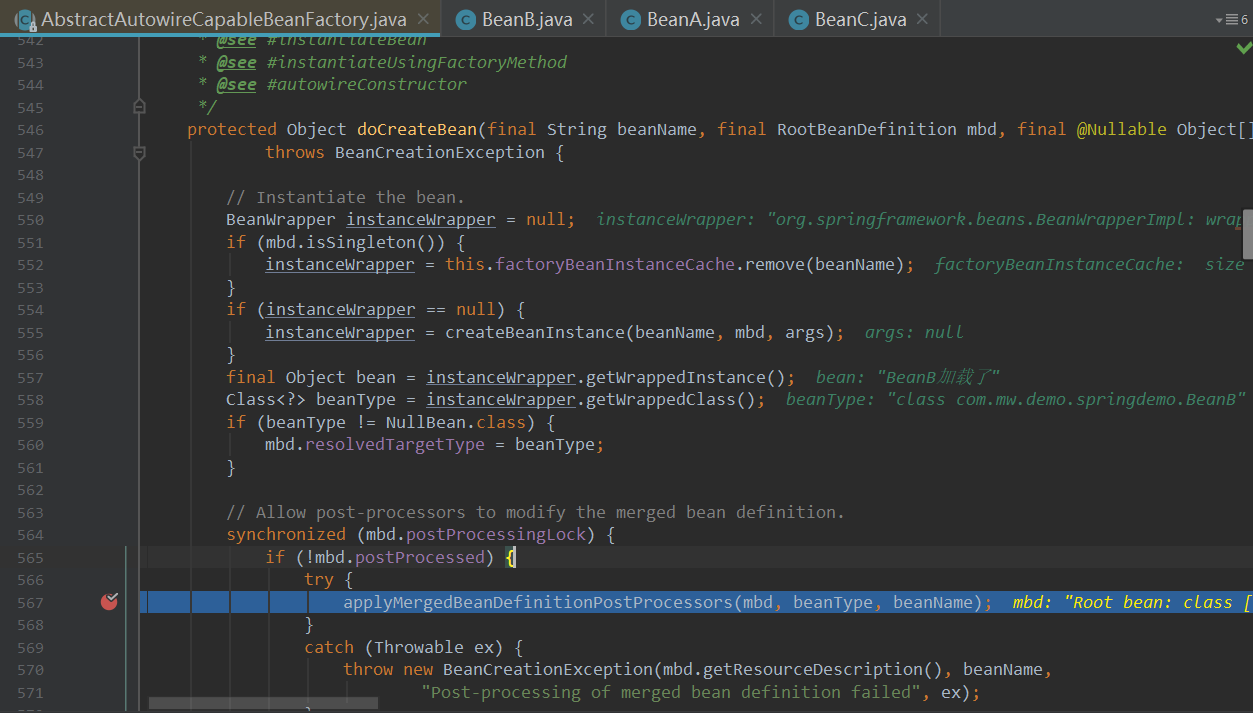1253x713 pixels.
Task: Click the synchronized keyword on line 564
Action: click(x=285, y=534)
